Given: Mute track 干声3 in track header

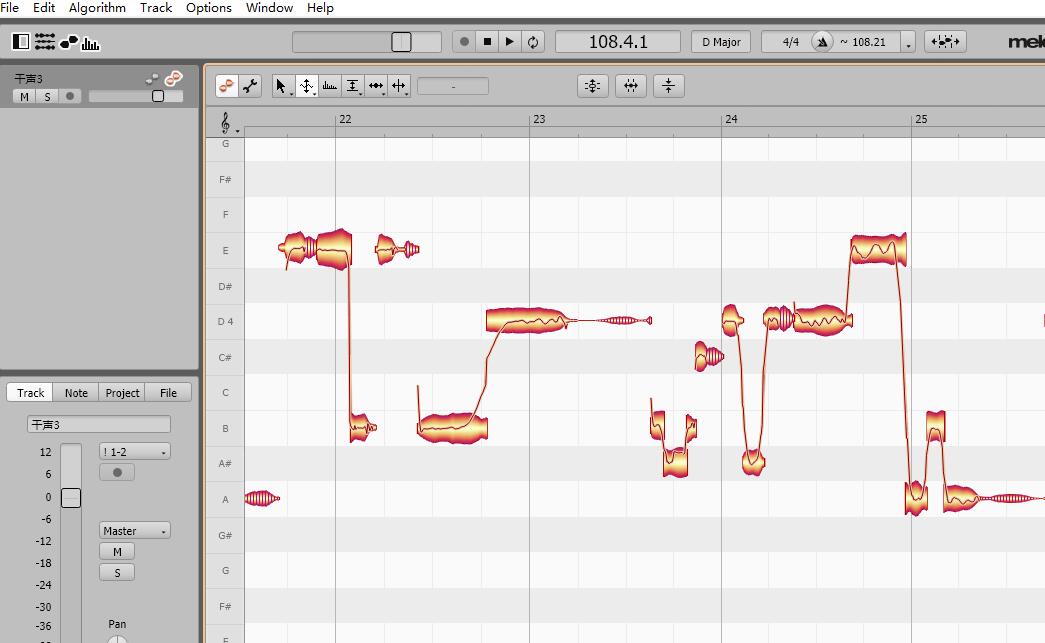Looking at the screenshot, I should 25,97.
